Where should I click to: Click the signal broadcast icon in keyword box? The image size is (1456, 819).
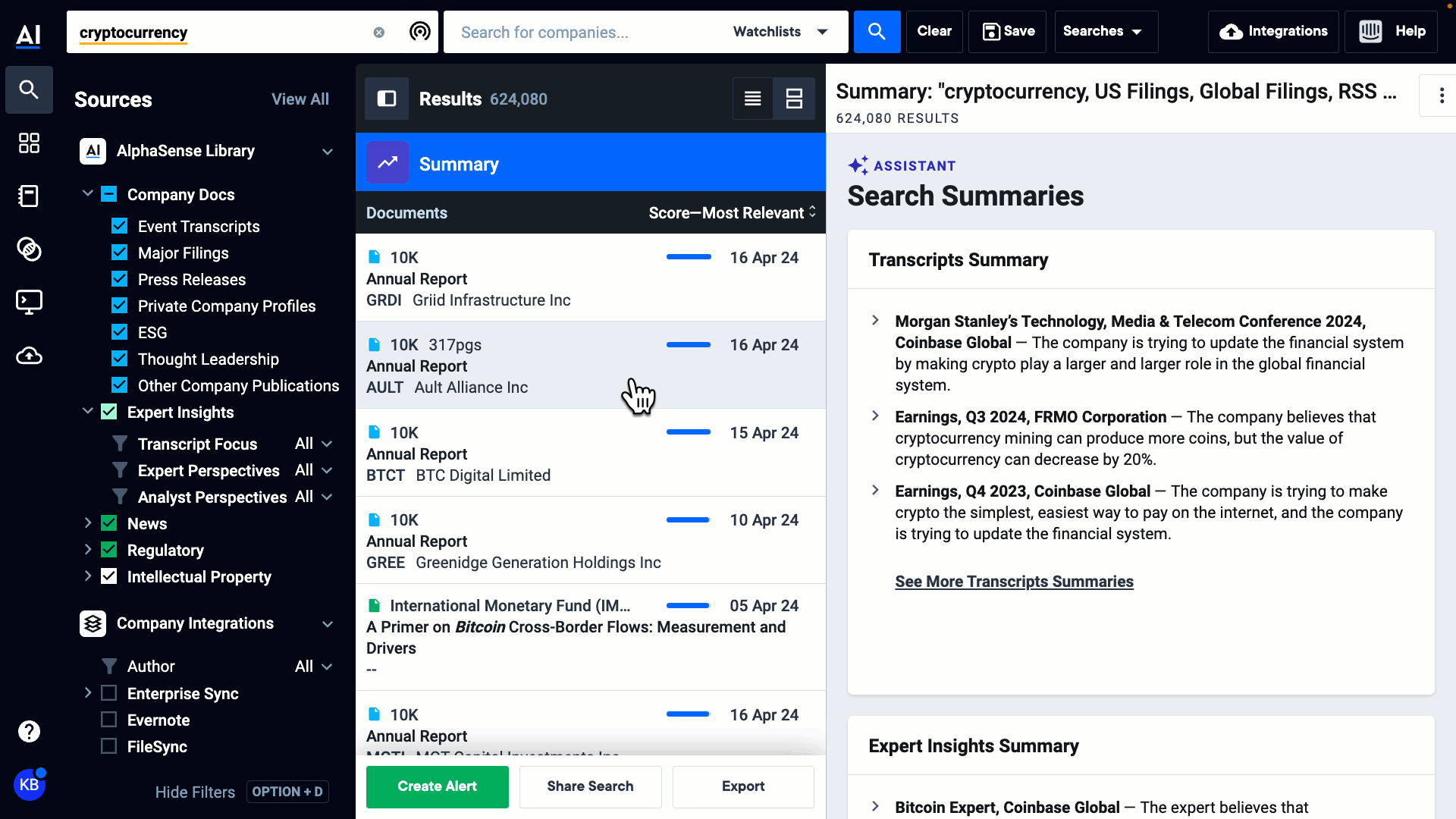coord(419,32)
